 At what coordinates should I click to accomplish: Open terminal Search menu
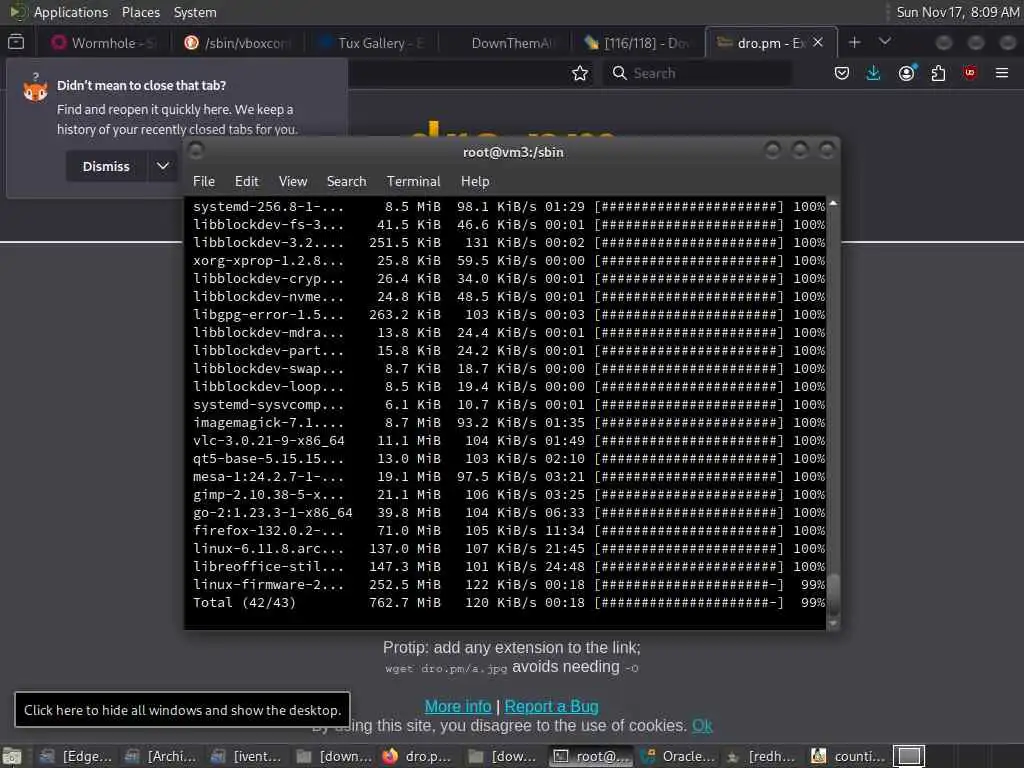[346, 182]
